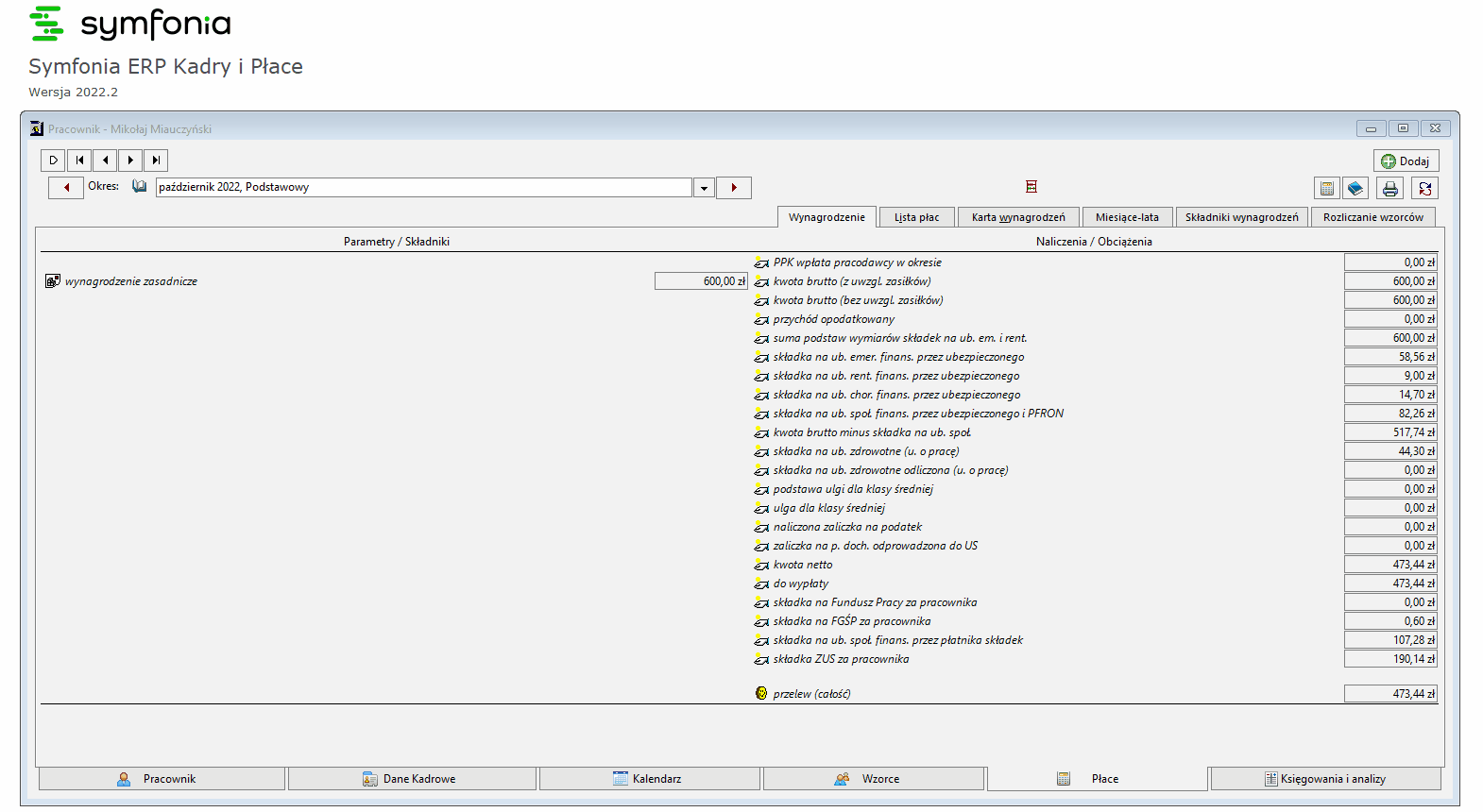Open the Składniki wynagrodzeń tab
The width and height of the screenshot is (1483, 812).
pyautogui.click(x=1242, y=217)
